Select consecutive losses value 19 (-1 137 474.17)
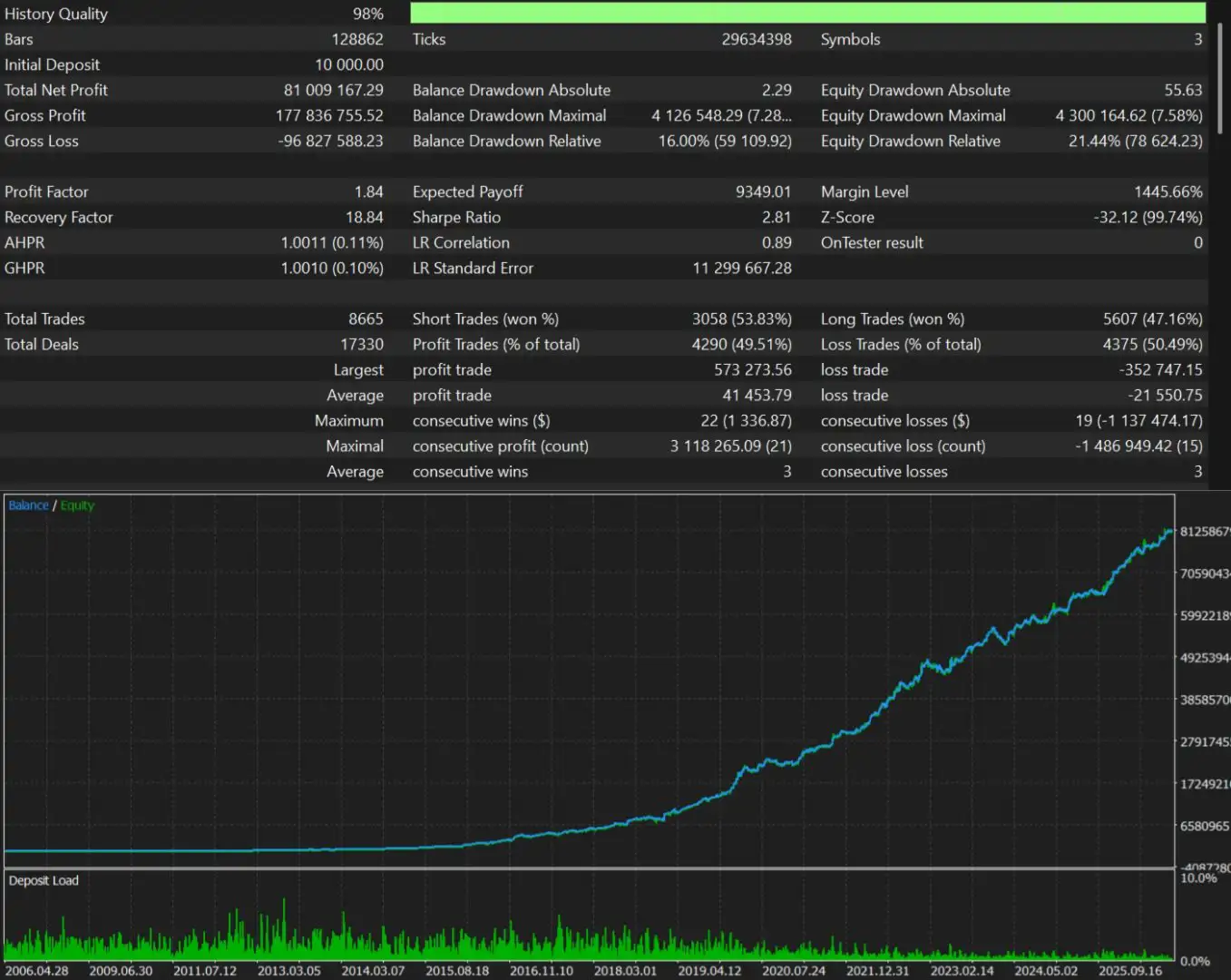This screenshot has width=1231, height=980. 1139,420
